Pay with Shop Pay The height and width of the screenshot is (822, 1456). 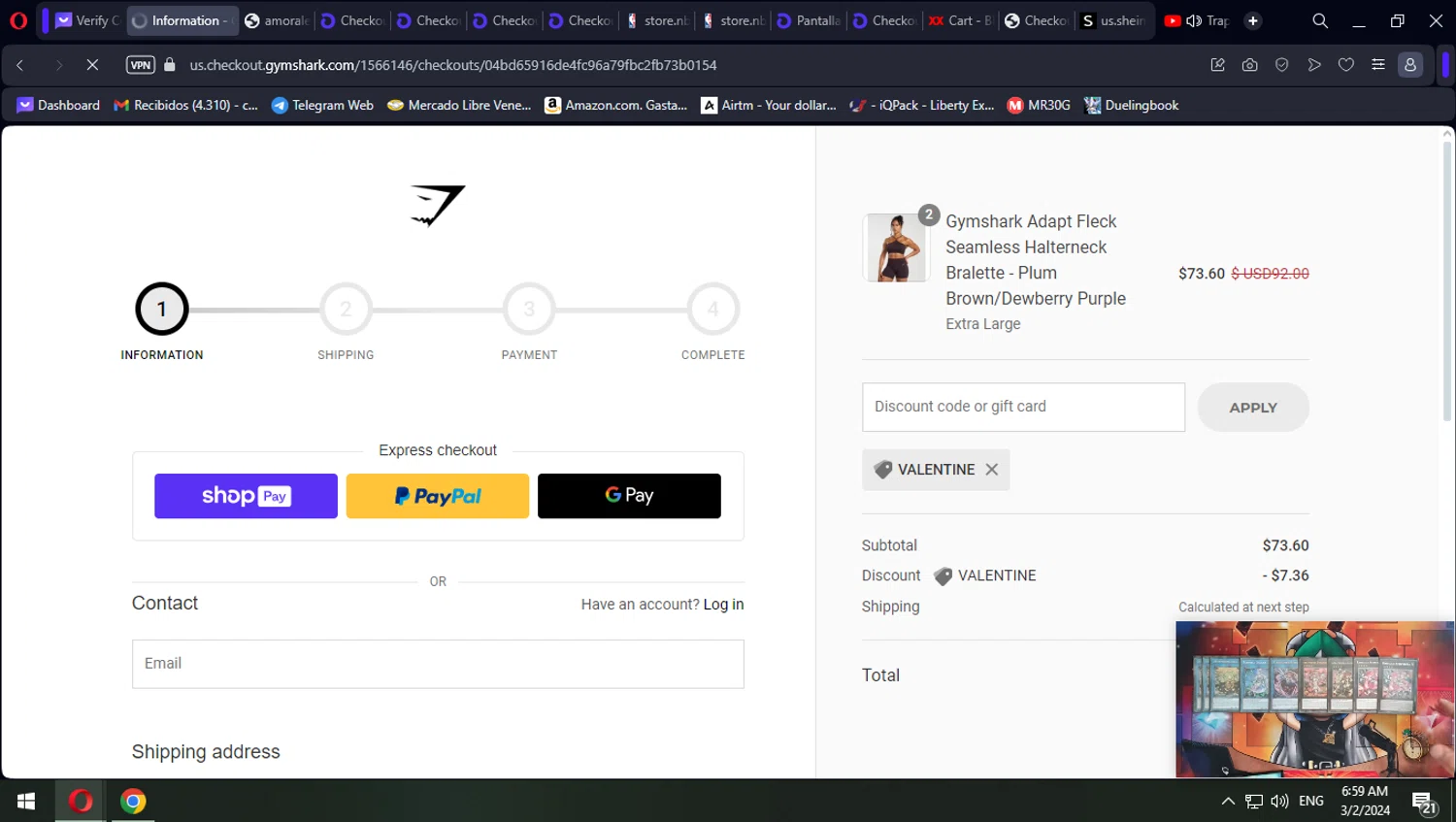[x=246, y=496]
